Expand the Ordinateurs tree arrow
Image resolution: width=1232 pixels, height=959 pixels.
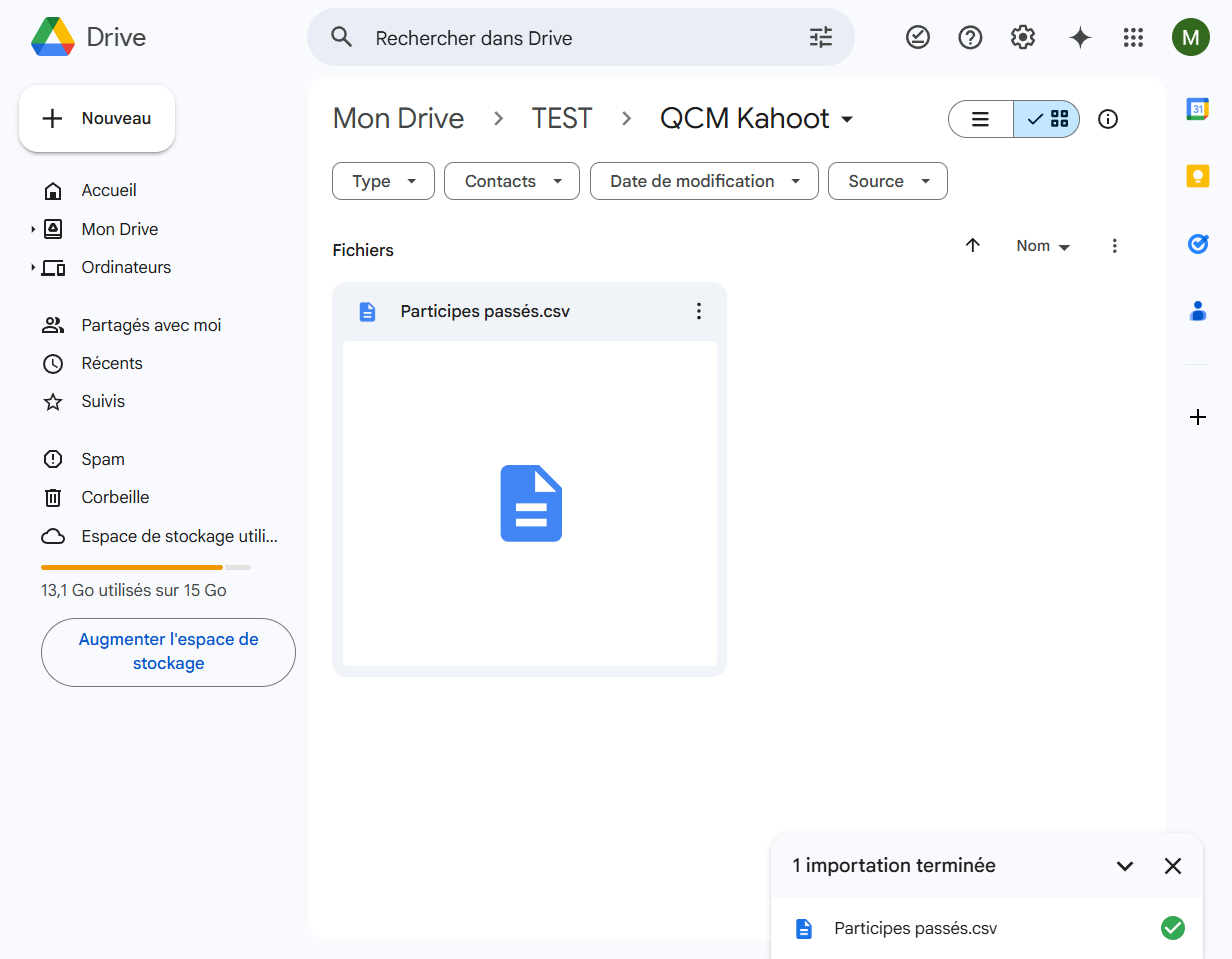tap(33, 267)
